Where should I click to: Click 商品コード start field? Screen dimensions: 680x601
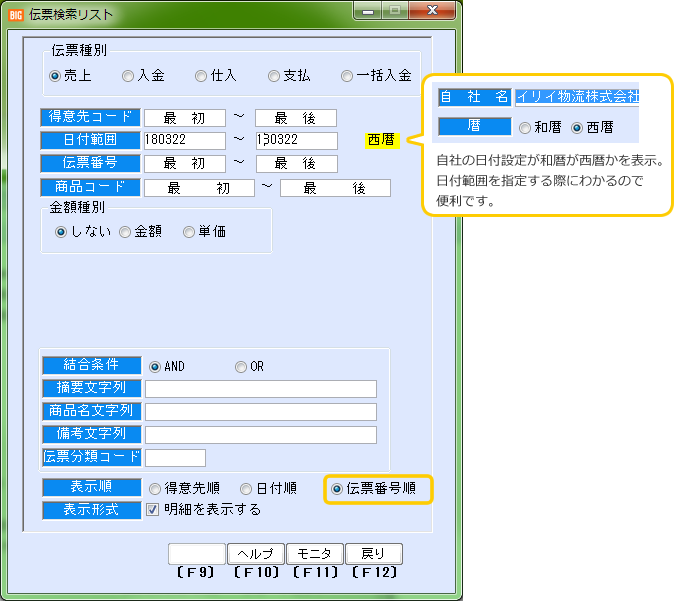click(x=199, y=188)
